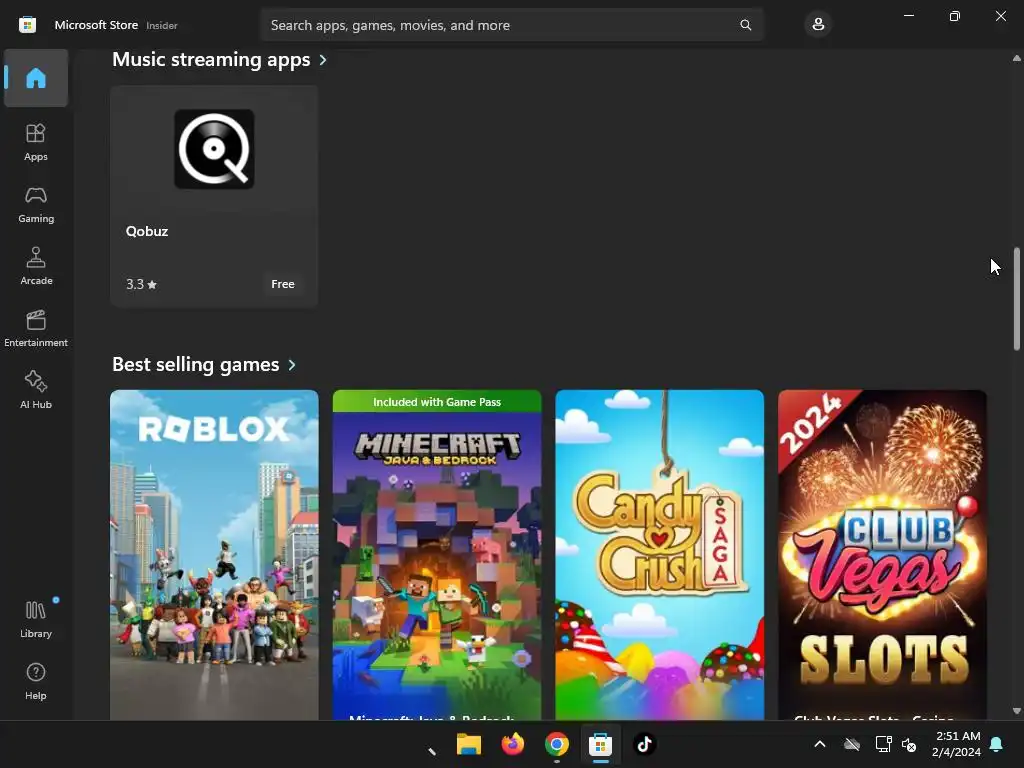Open the Minecraft Java & Bedrock card
The height and width of the screenshot is (768, 1024).
[437, 555]
